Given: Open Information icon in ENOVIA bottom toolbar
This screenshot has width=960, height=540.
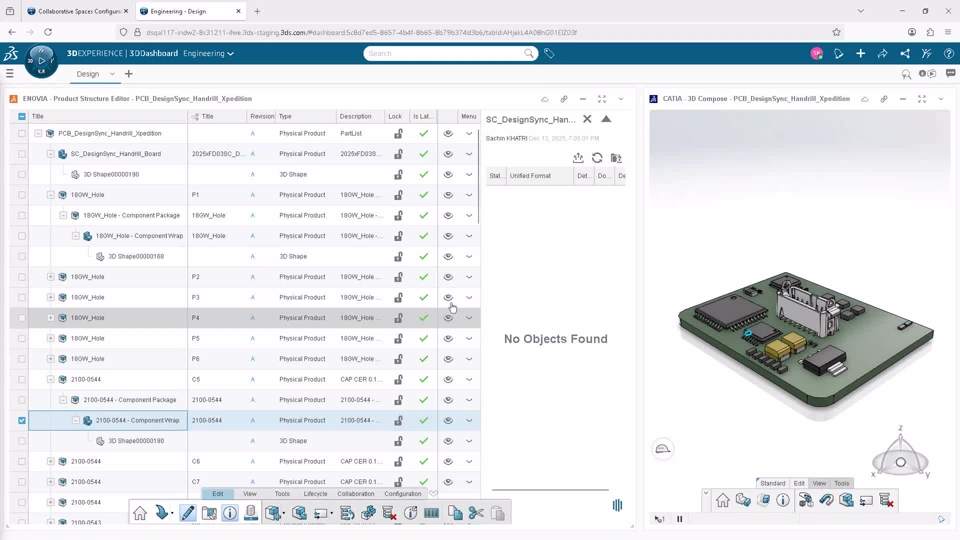Looking at the screenshot, I should point(230,513).
